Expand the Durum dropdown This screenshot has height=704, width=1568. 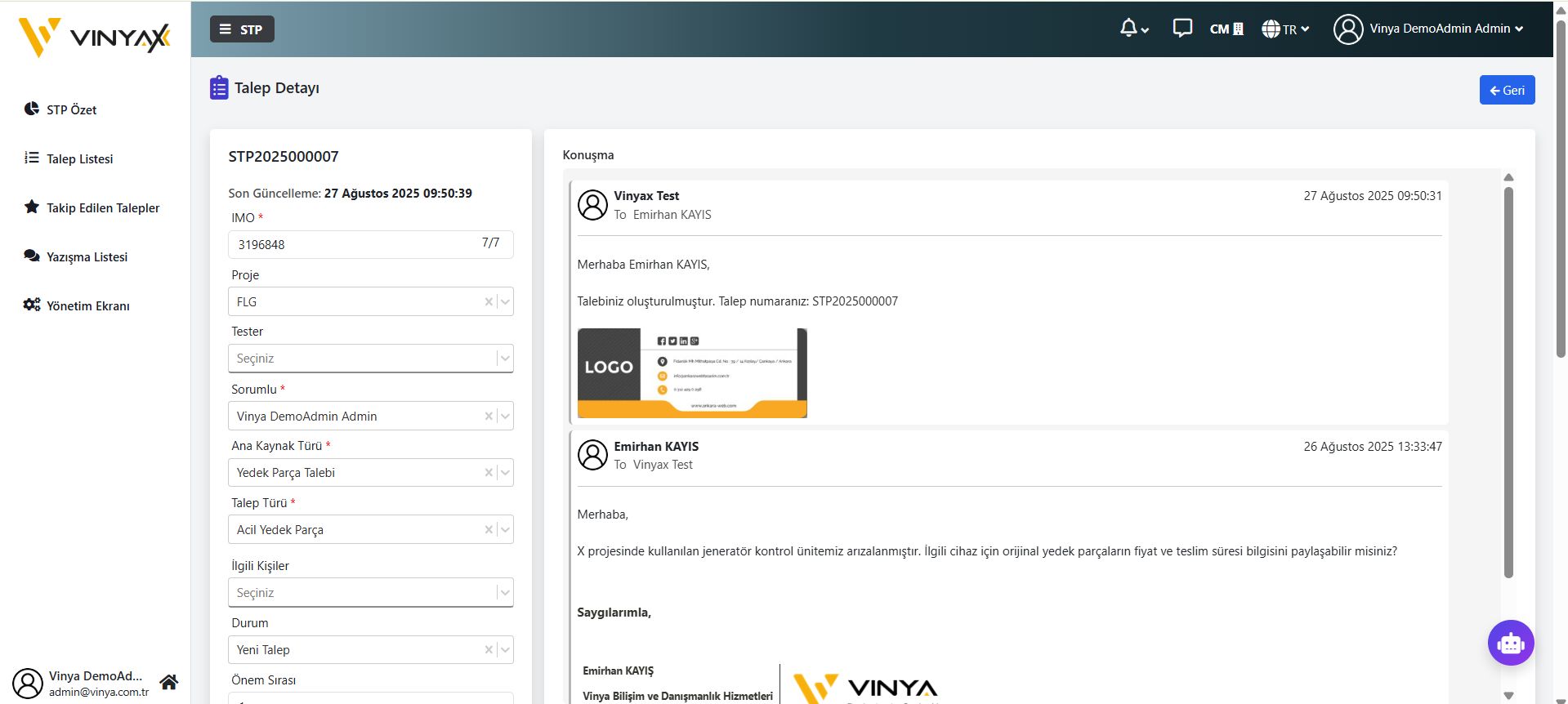[x=505, y=650]
